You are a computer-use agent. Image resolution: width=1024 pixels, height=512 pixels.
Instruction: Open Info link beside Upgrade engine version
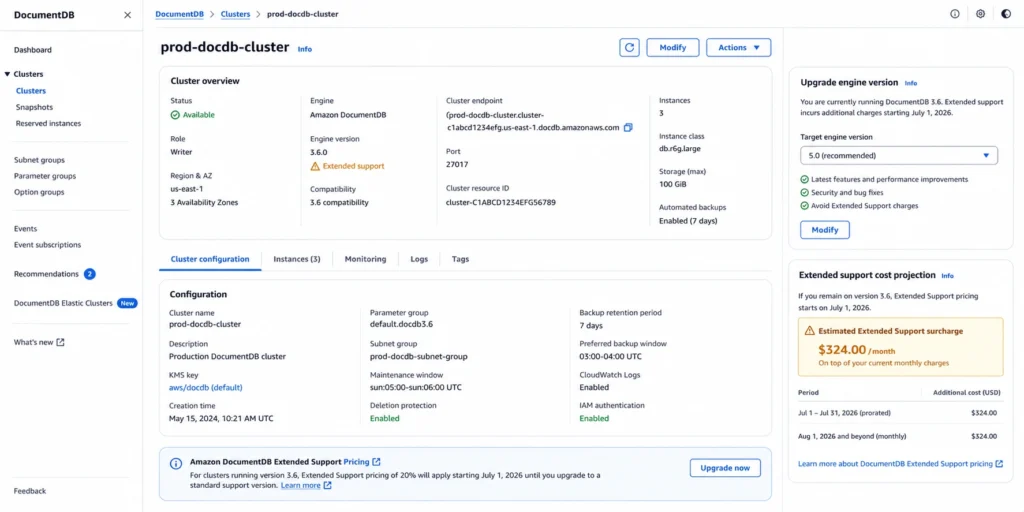click(x=911, y=83)
